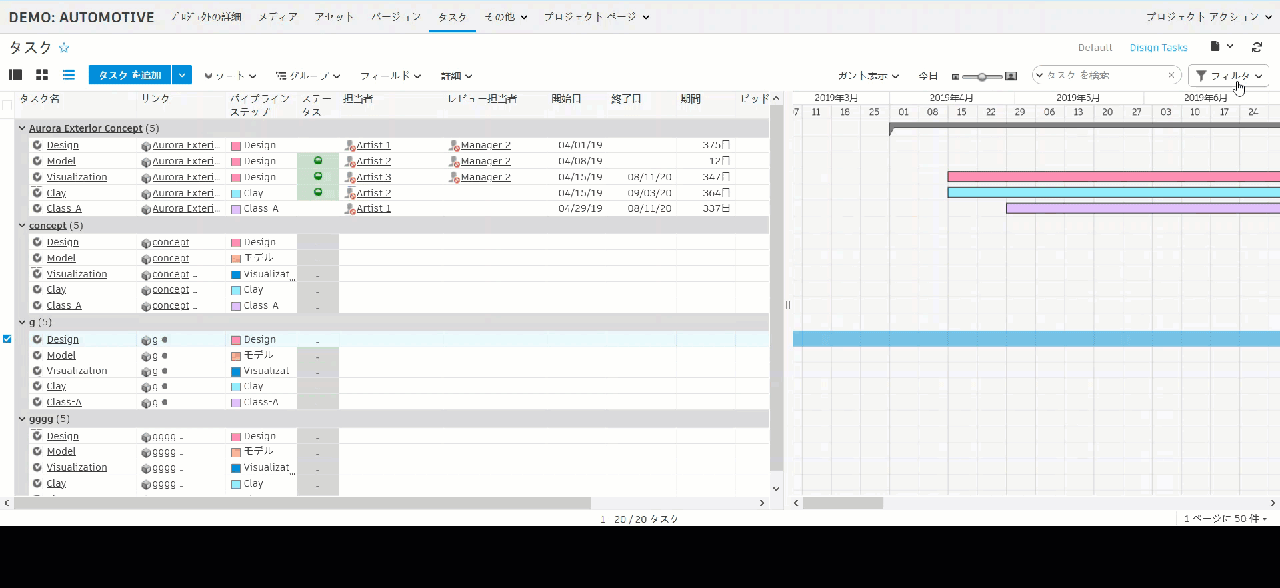
Task: Click the task icon of Aurora Clay row
Action: [x=37, y=193]
